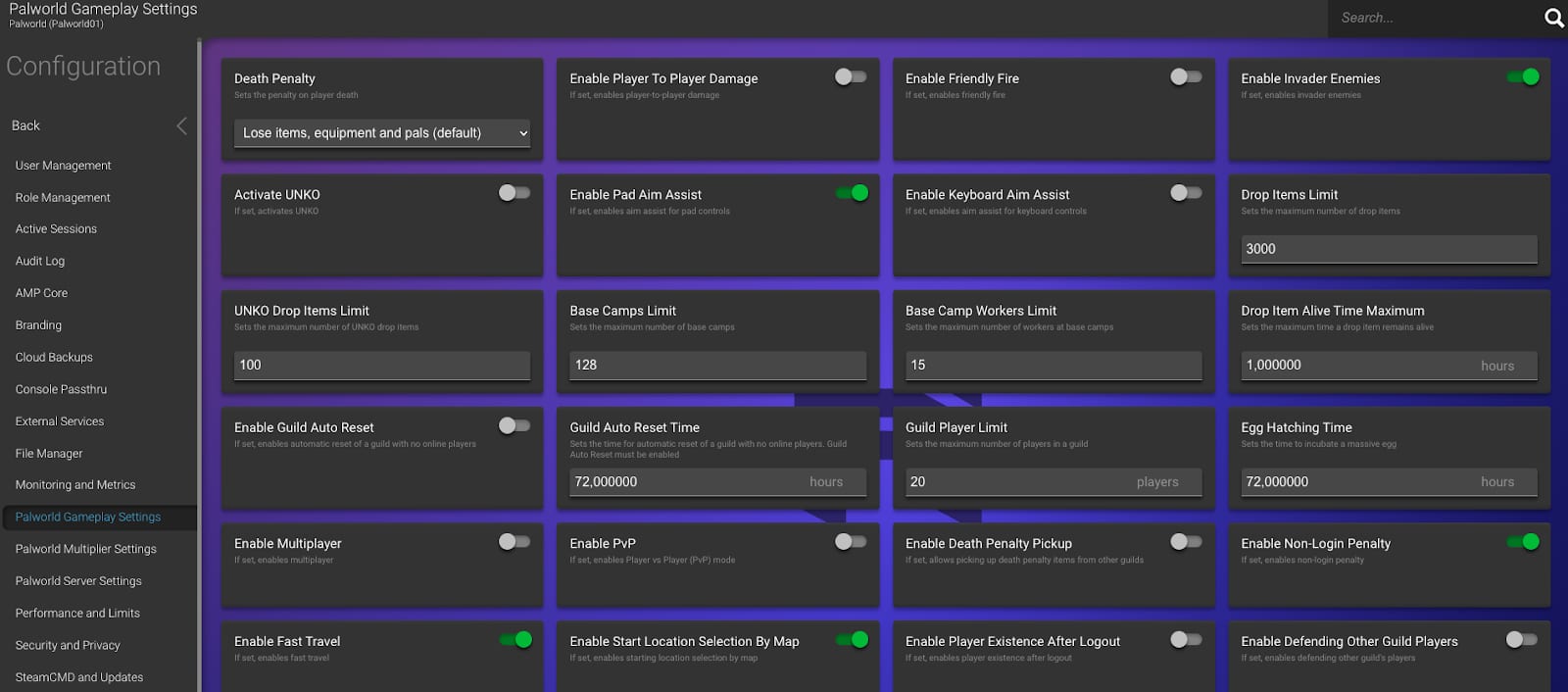Click the search magnifier icon
Image resolution: width=1568 pixels, height=692 pixels.
pyautogui.click(x=1553, y=19)
